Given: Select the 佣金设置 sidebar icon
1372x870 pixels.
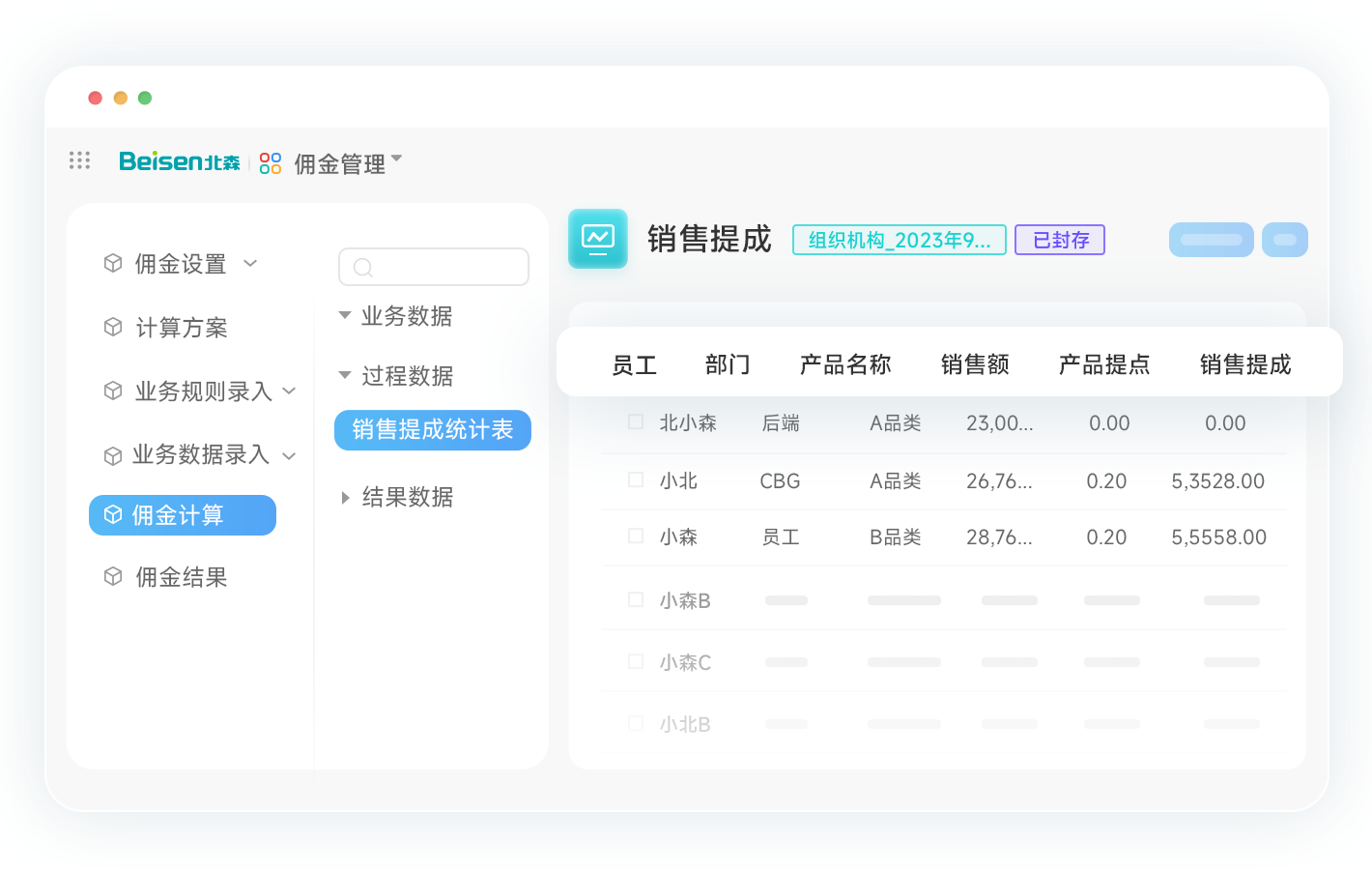Looking at the screenshot, I should point(113,263).
